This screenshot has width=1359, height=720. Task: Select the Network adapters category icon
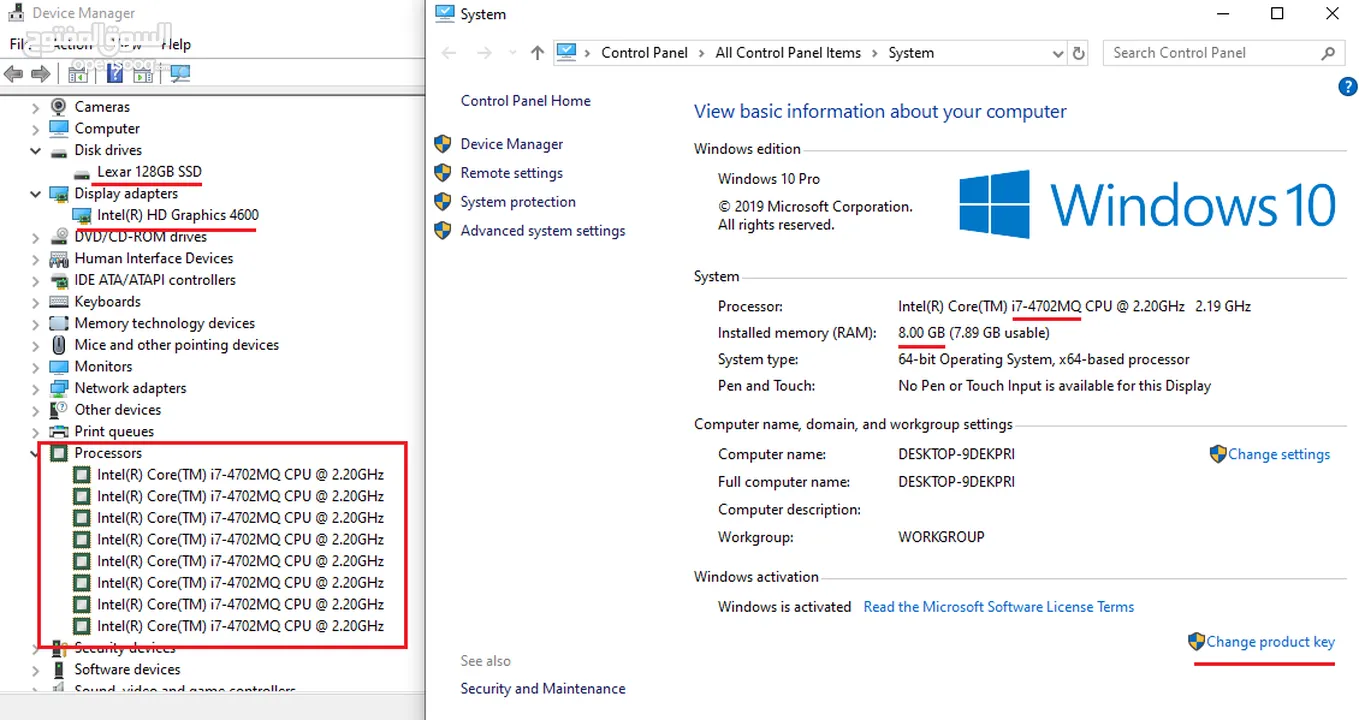59,388
